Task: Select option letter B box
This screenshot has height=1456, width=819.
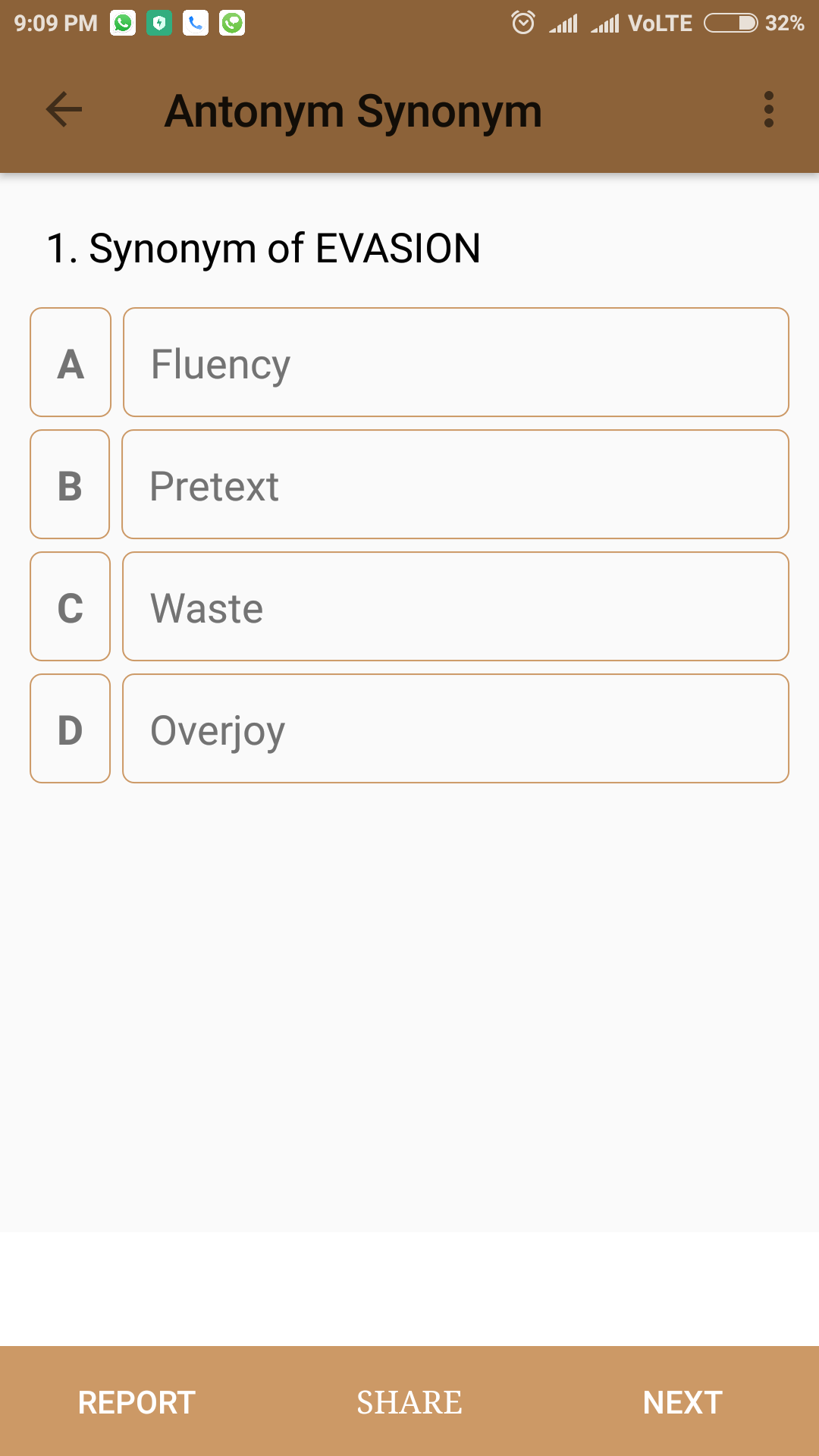Action: [x=70, y=485]
